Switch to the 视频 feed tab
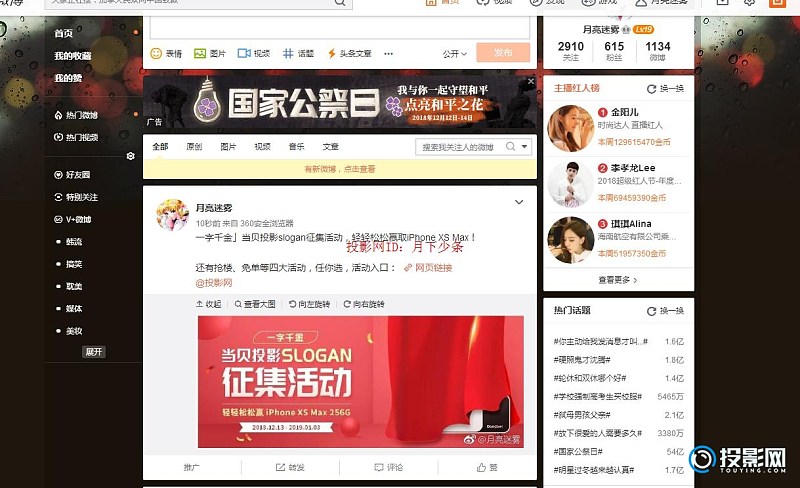 [262, 147]
